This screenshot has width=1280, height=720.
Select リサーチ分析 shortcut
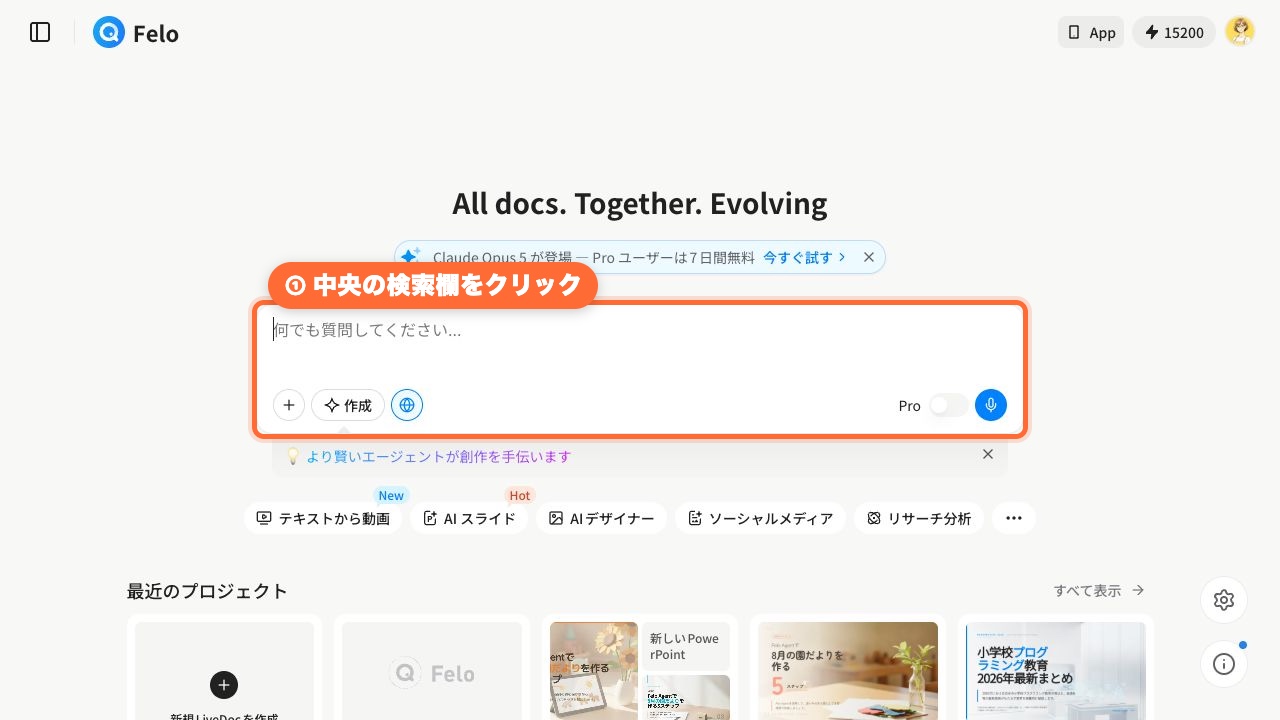919,518
